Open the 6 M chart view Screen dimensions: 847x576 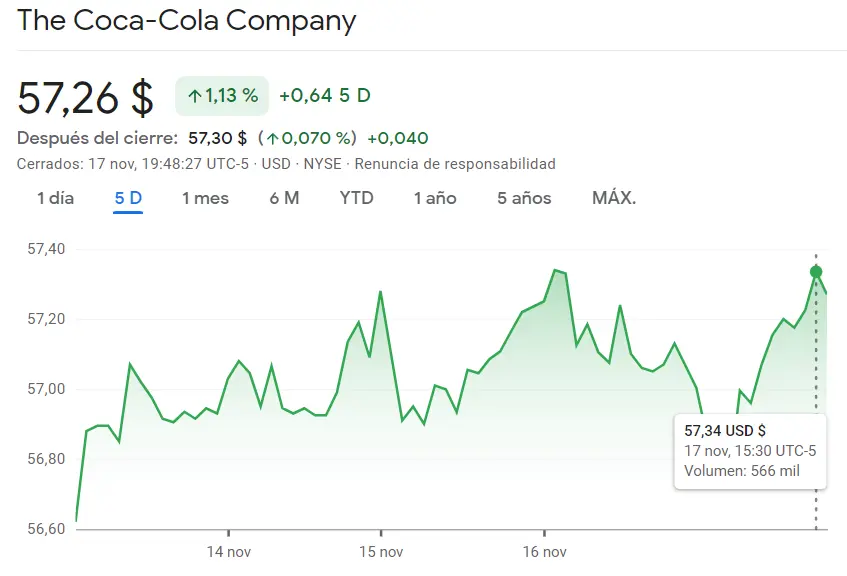click(285, 198)
